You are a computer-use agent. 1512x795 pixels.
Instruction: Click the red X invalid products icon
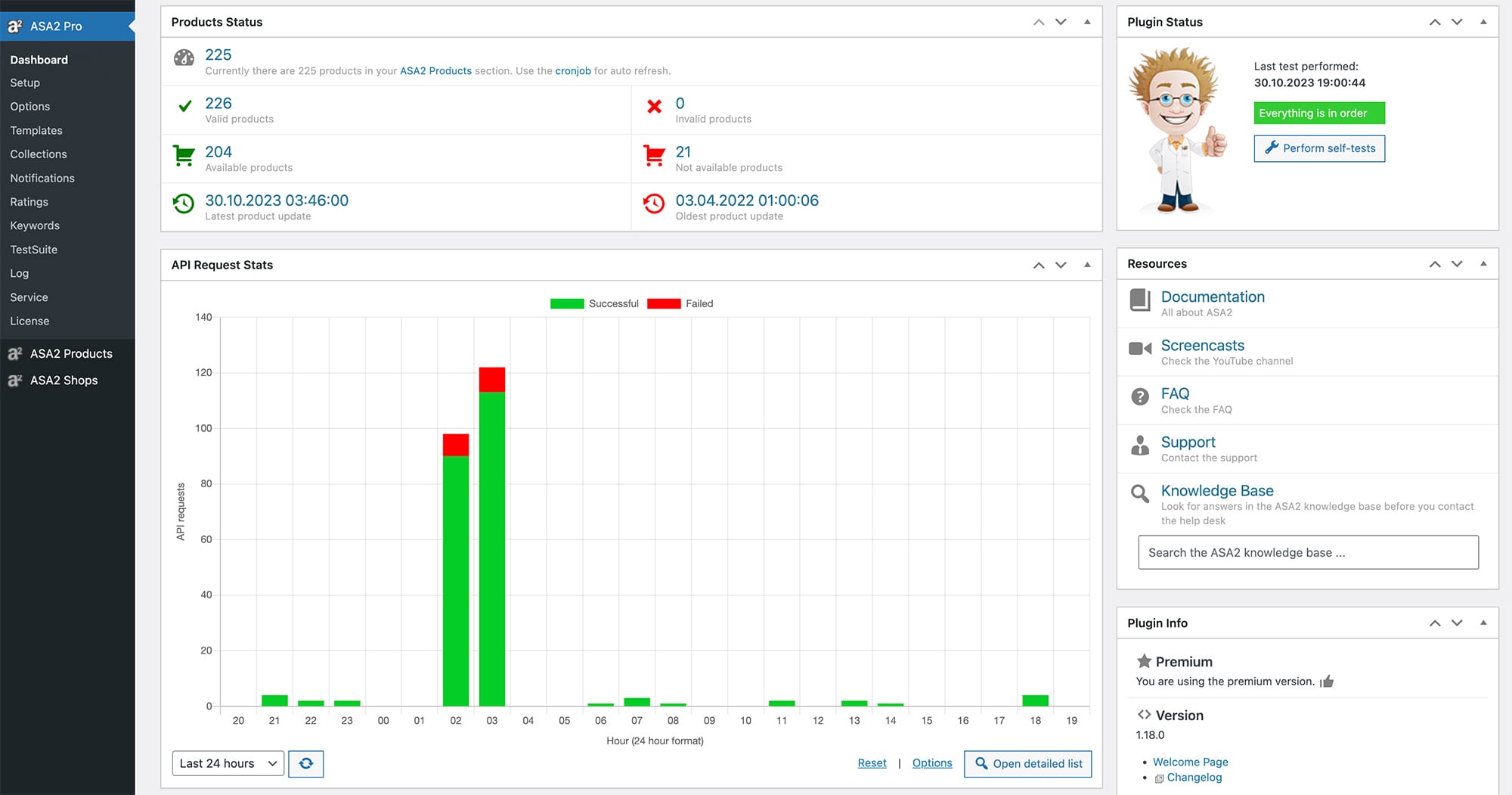point(655,107)
